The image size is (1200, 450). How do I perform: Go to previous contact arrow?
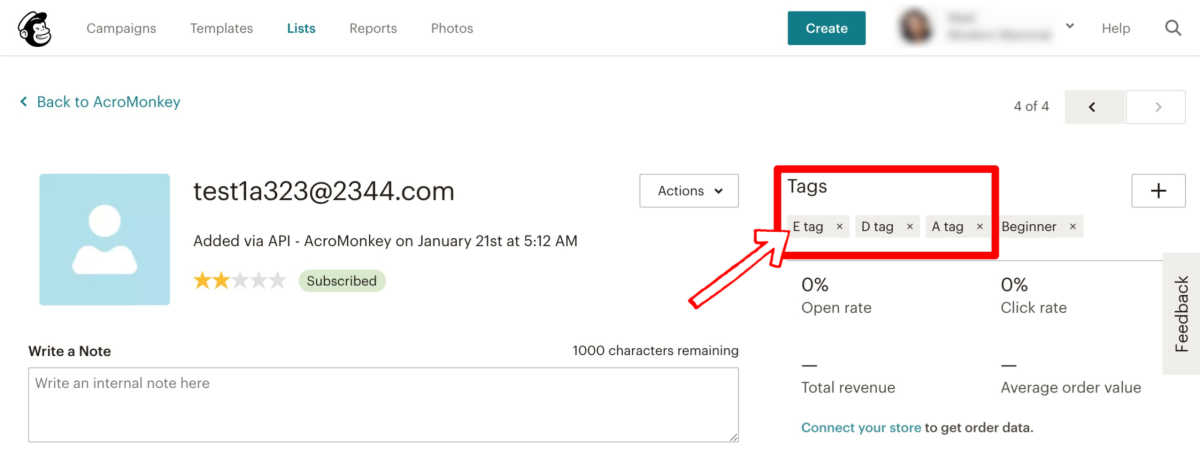(1094, 107)
